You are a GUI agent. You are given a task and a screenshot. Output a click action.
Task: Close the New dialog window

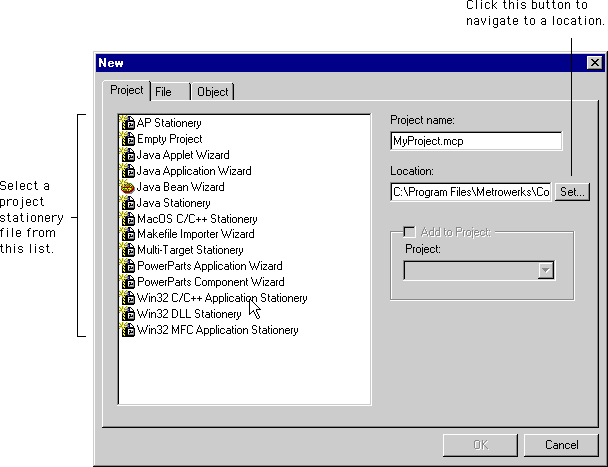click(594, 63)
